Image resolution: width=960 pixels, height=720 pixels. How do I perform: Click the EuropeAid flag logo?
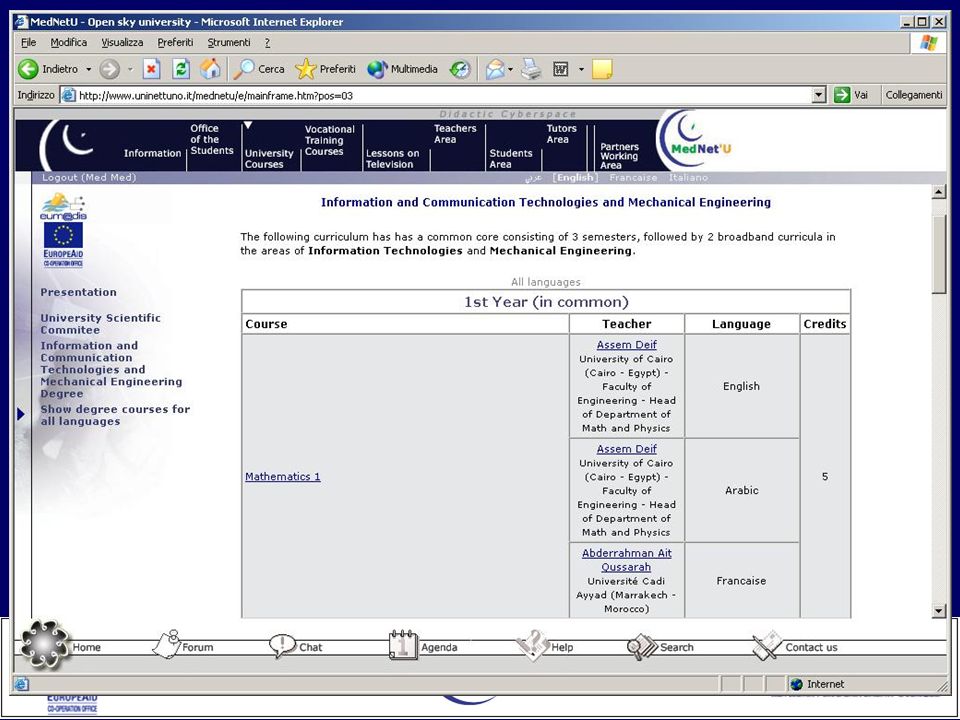[x=63, y=245]
